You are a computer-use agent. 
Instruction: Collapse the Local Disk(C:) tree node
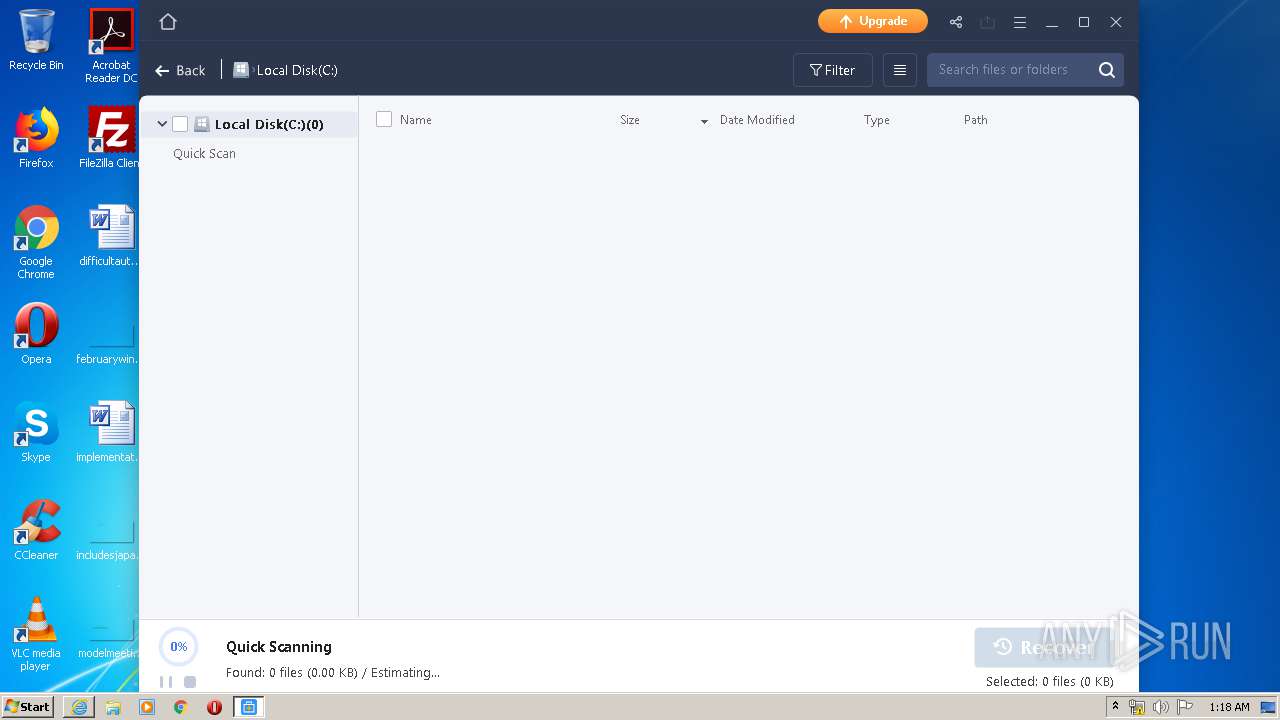point(162,124)
